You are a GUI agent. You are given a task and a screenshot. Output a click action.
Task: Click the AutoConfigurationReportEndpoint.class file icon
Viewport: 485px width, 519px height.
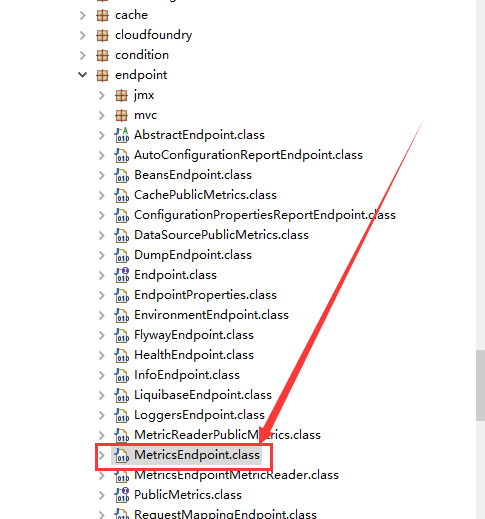[x=122, y=155]
